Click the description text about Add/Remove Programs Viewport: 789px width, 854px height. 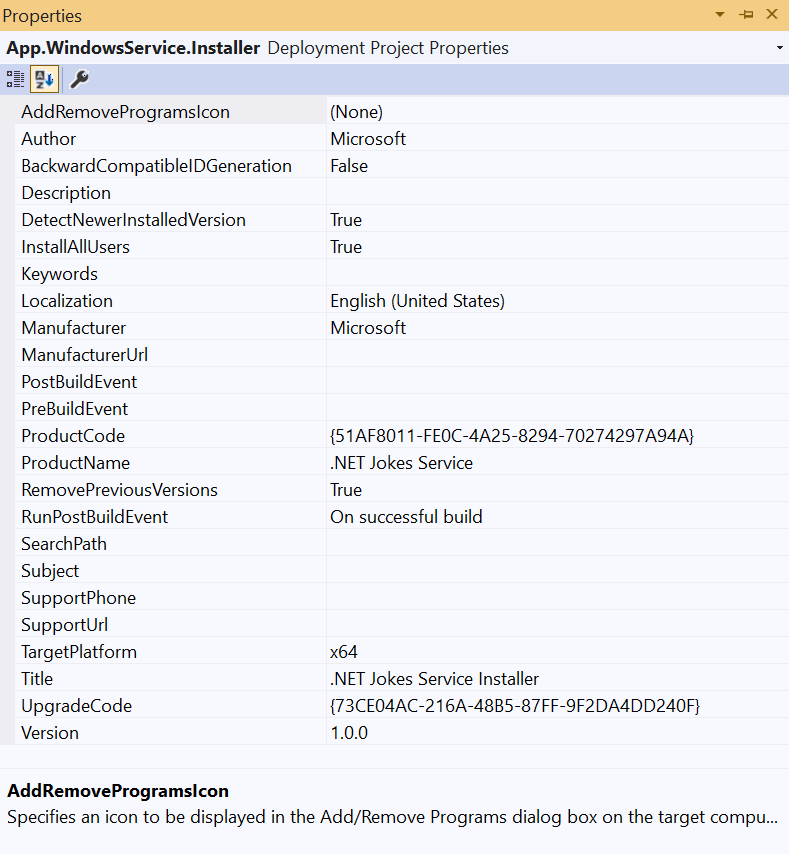click(x=392, y=818)
